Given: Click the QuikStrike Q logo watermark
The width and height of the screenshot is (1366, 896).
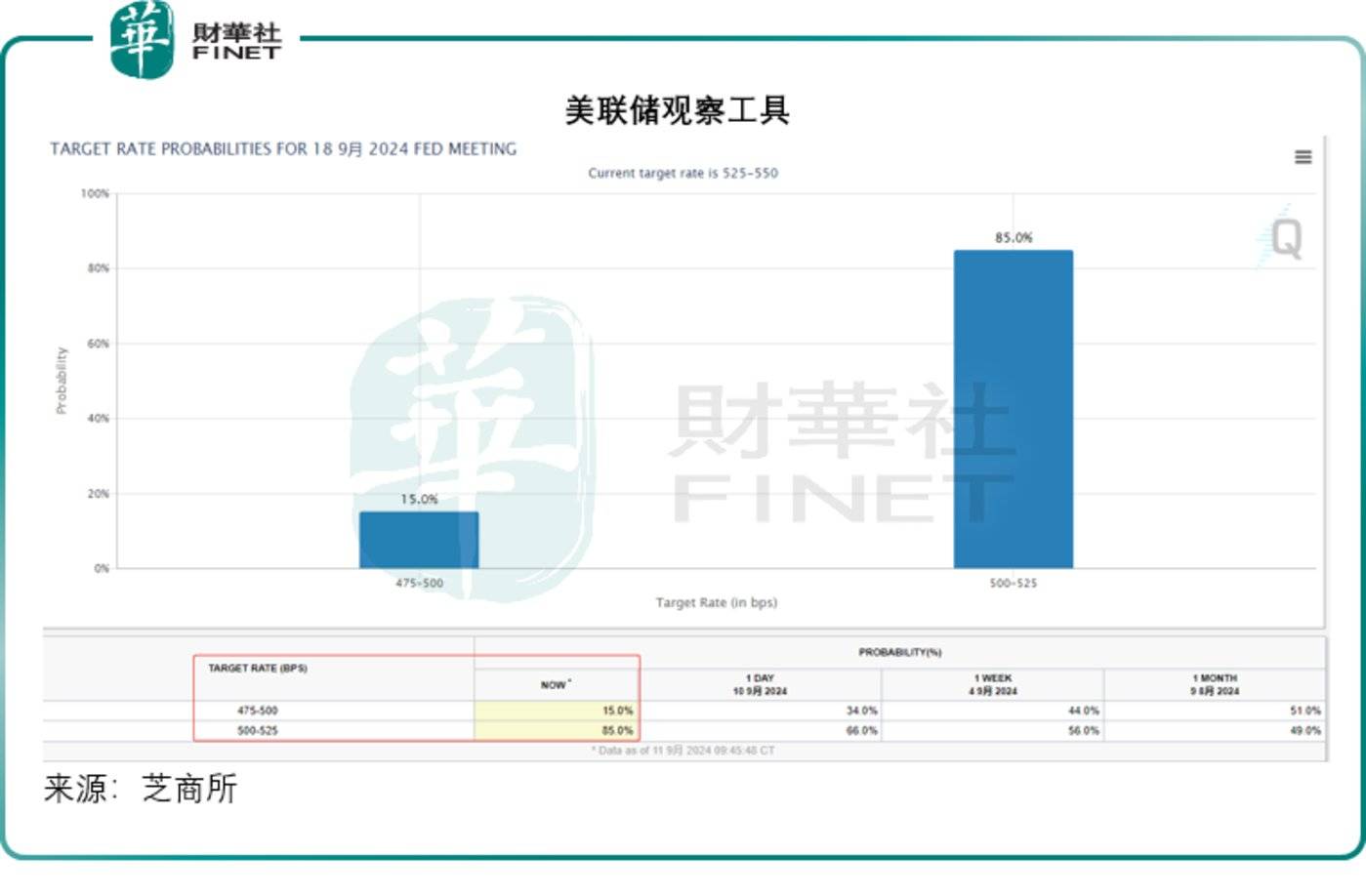Looking at the screenshot, I should point(1283,238).
